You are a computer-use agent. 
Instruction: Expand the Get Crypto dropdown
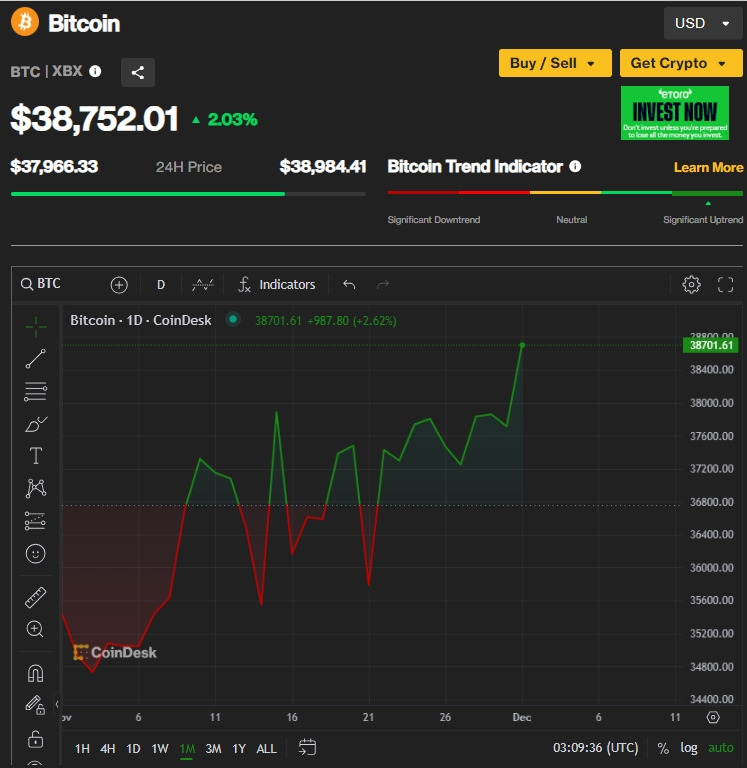coord(681,63)
